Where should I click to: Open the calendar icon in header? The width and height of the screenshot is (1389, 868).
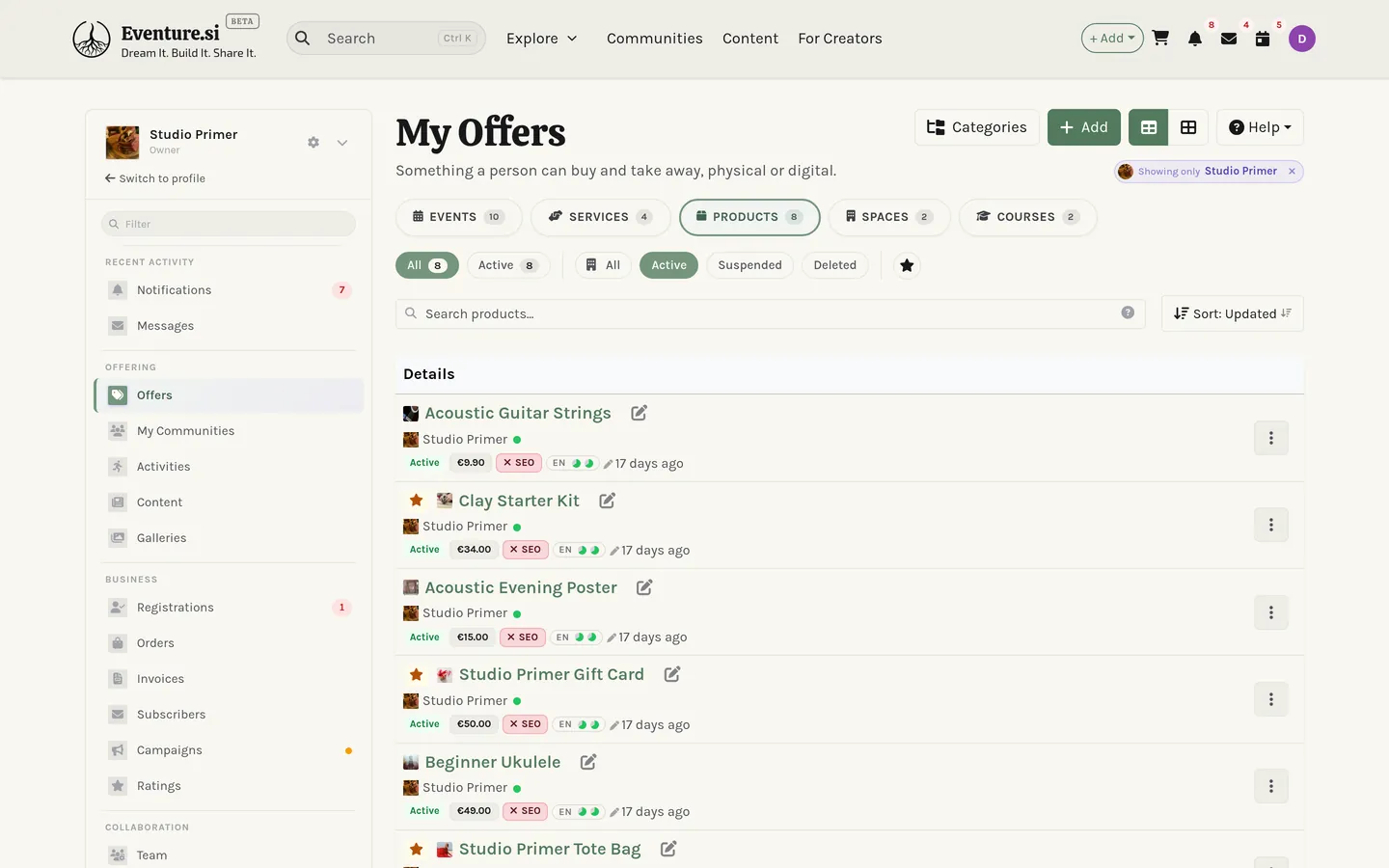pyautogui.click(x=1263, y=39)
